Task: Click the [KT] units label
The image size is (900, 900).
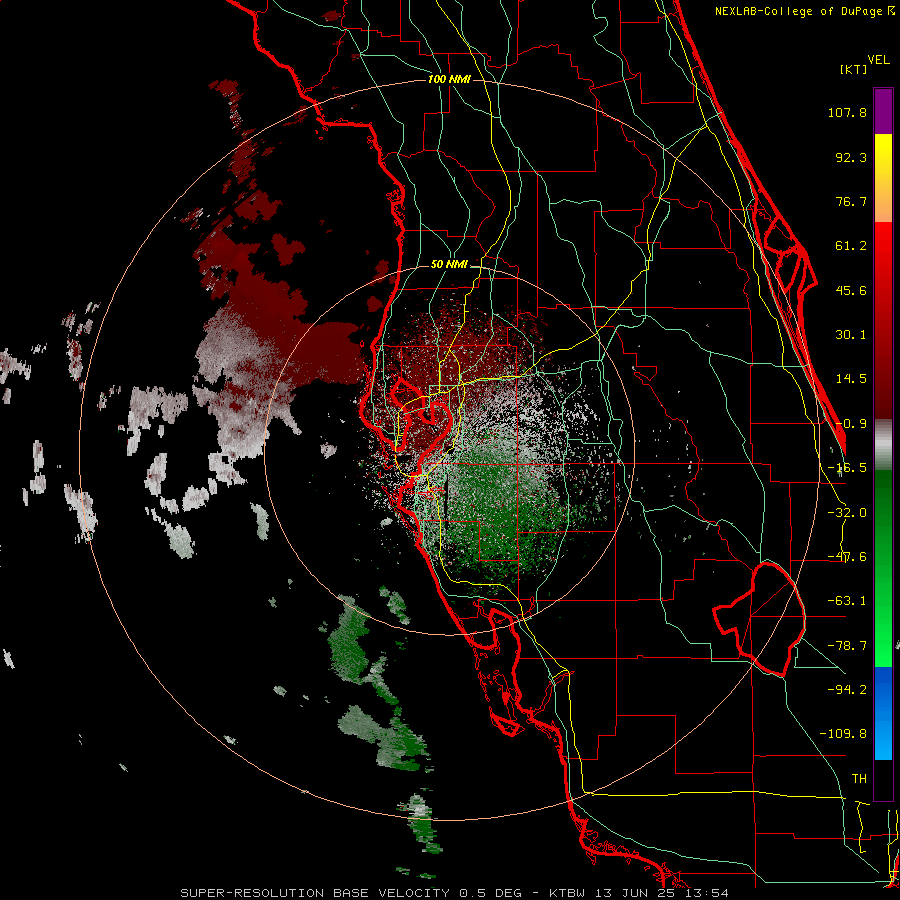Action: [x=853, y=69]
